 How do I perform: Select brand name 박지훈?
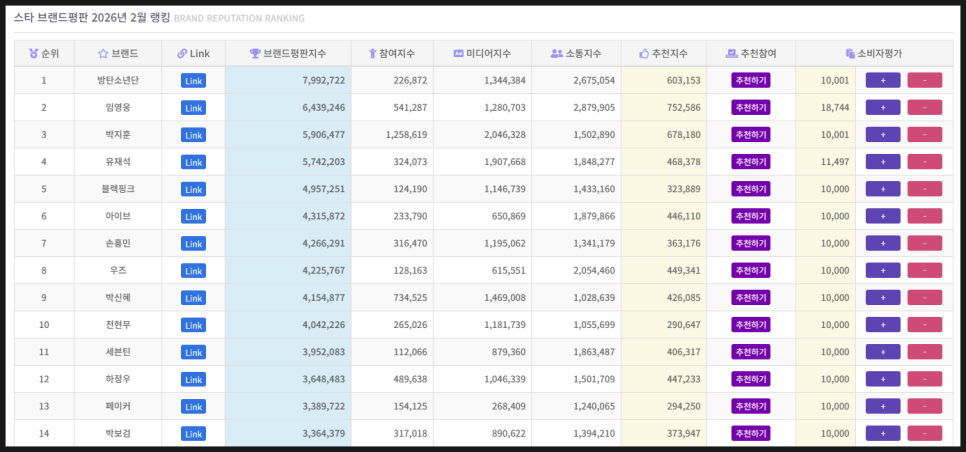click(x=118, y=135)
